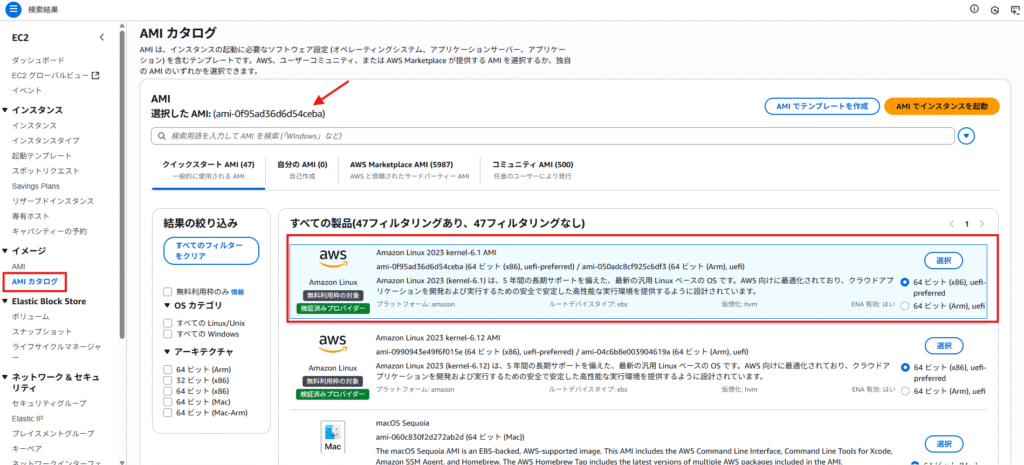Check 64 ビット (x86) architecture filter
This screenshot has width=1024, height=465.
coord(168,391)
